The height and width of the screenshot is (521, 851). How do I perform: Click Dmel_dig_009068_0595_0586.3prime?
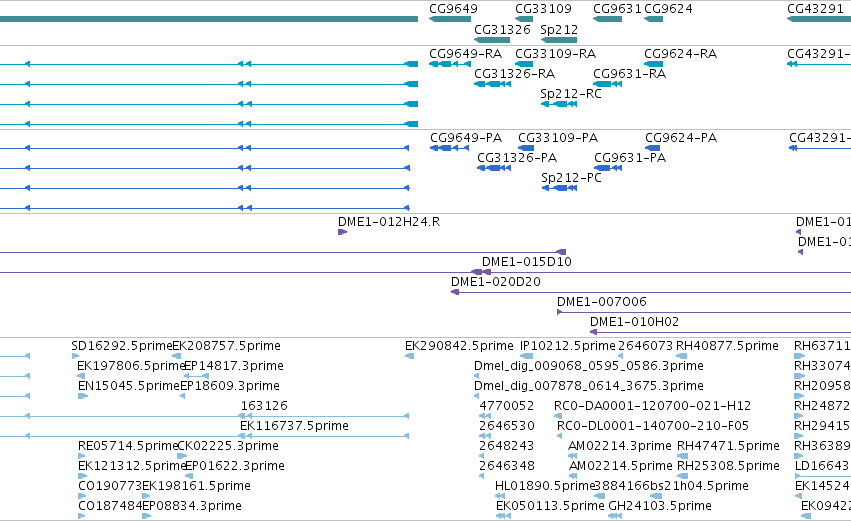pos(589,366)
